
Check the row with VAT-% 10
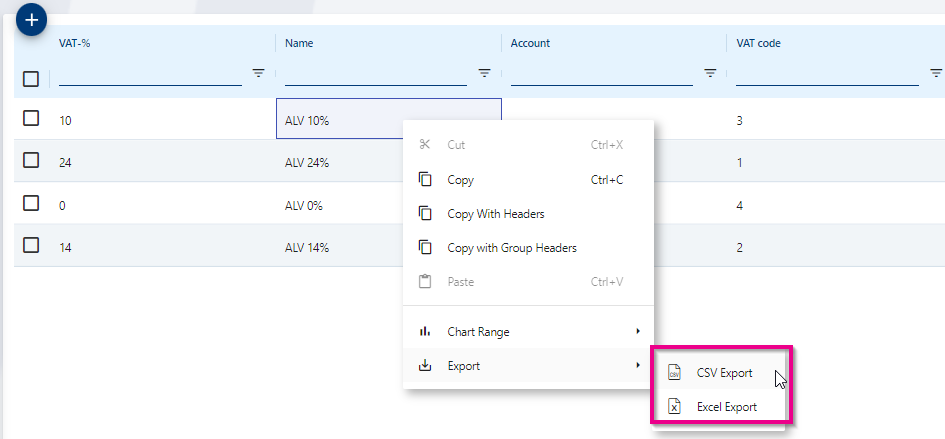[31, 118]
